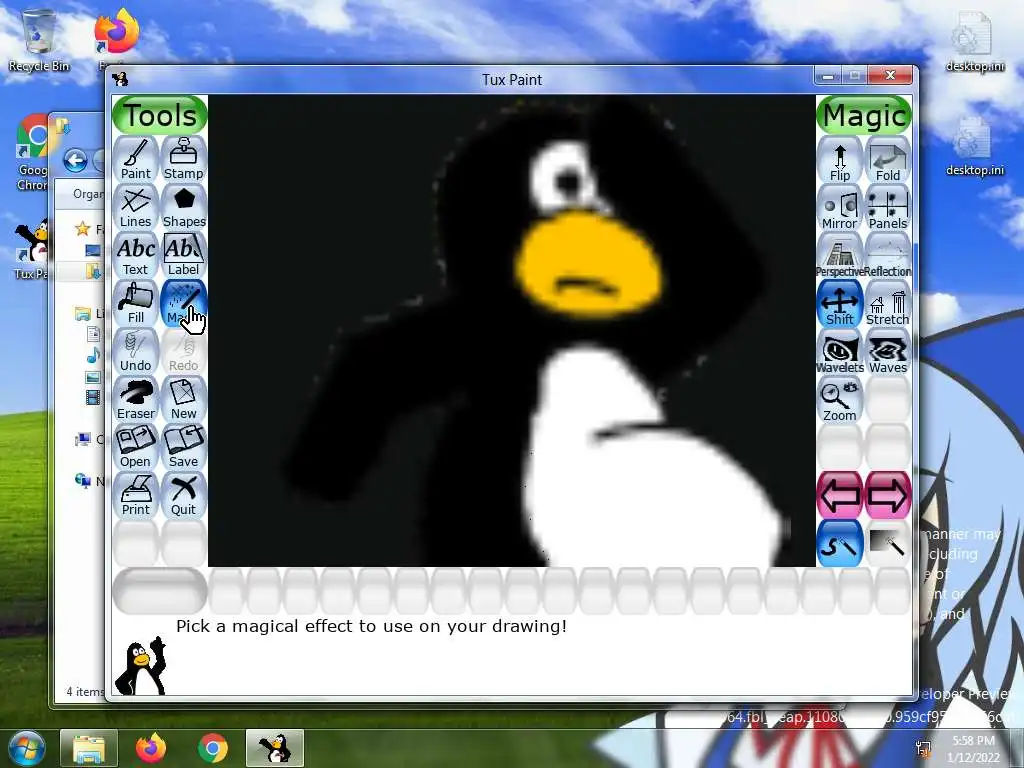
Task: Open the Windows Start menu
Action: 27,748
